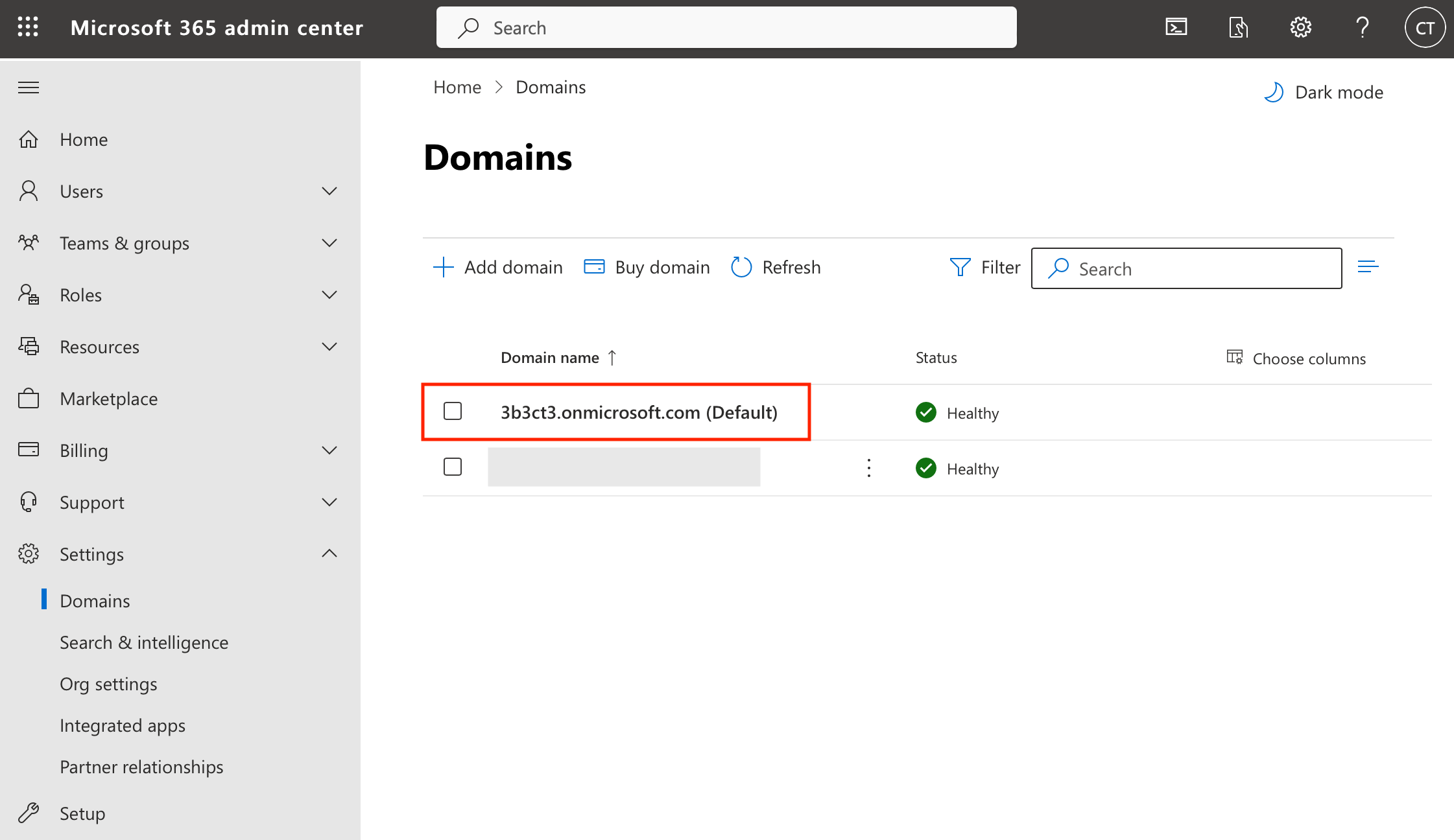
Task: Expand the Resources chevron
Action: pos(329,347)
